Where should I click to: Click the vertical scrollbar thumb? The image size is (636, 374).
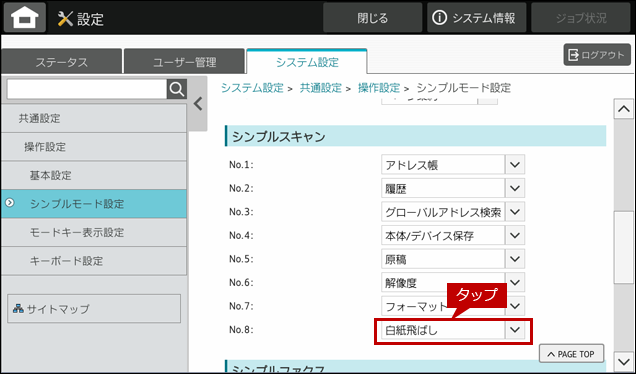tap(623, 247)
